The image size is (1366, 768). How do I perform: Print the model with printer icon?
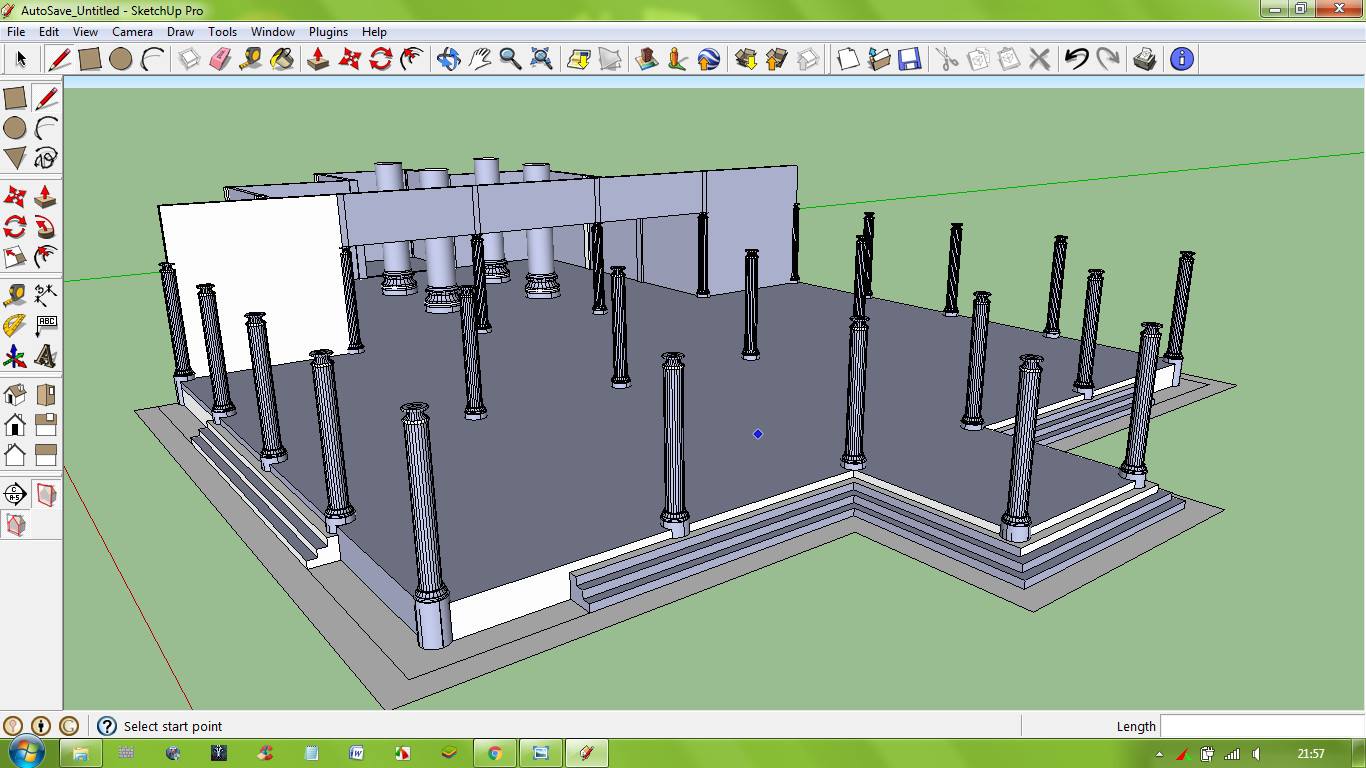point(1144,59)
